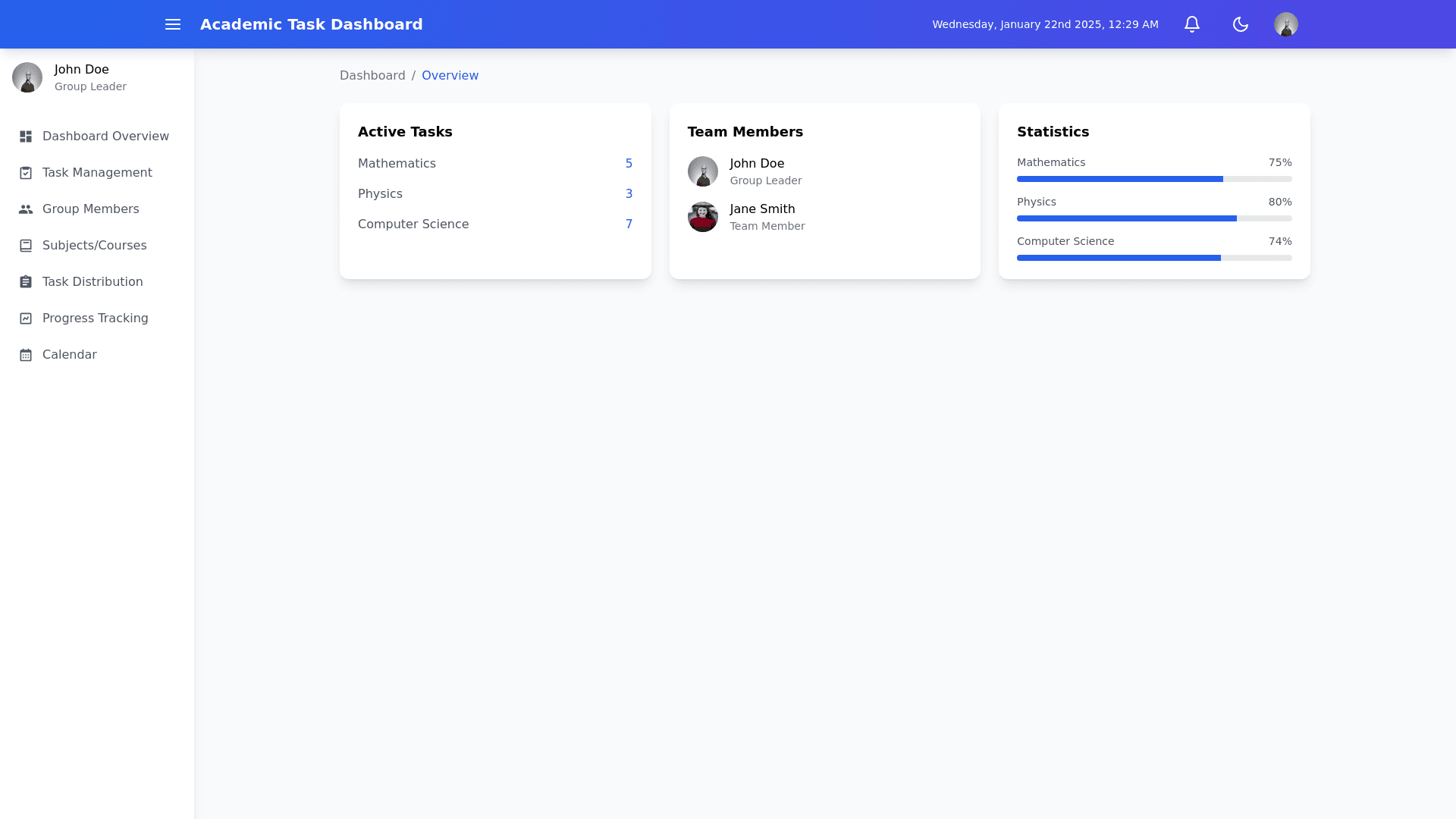Open Task Distribution menu item
The width and height of the screenshot is (1456, 819).
[x=93, y=282]
